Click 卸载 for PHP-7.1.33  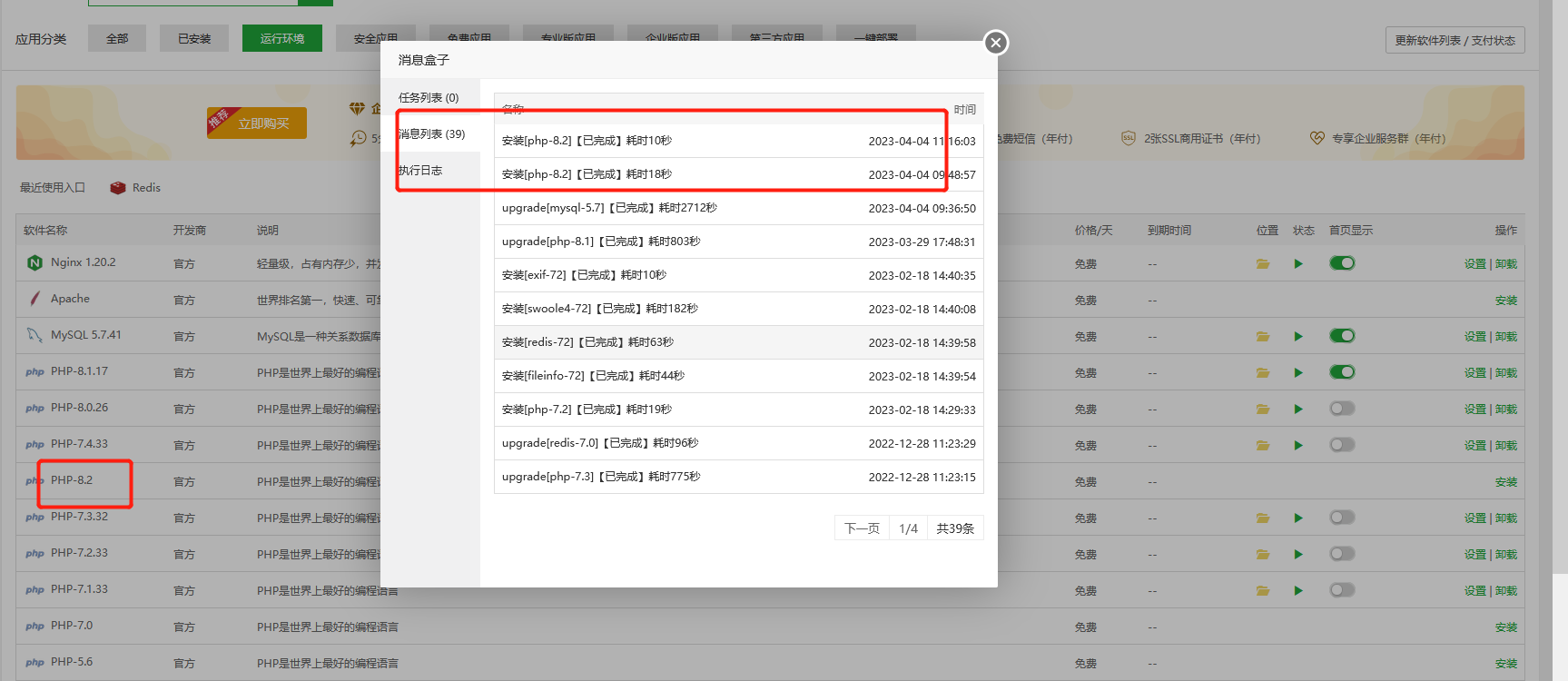pyautogui.click(x=1506, y=590)
